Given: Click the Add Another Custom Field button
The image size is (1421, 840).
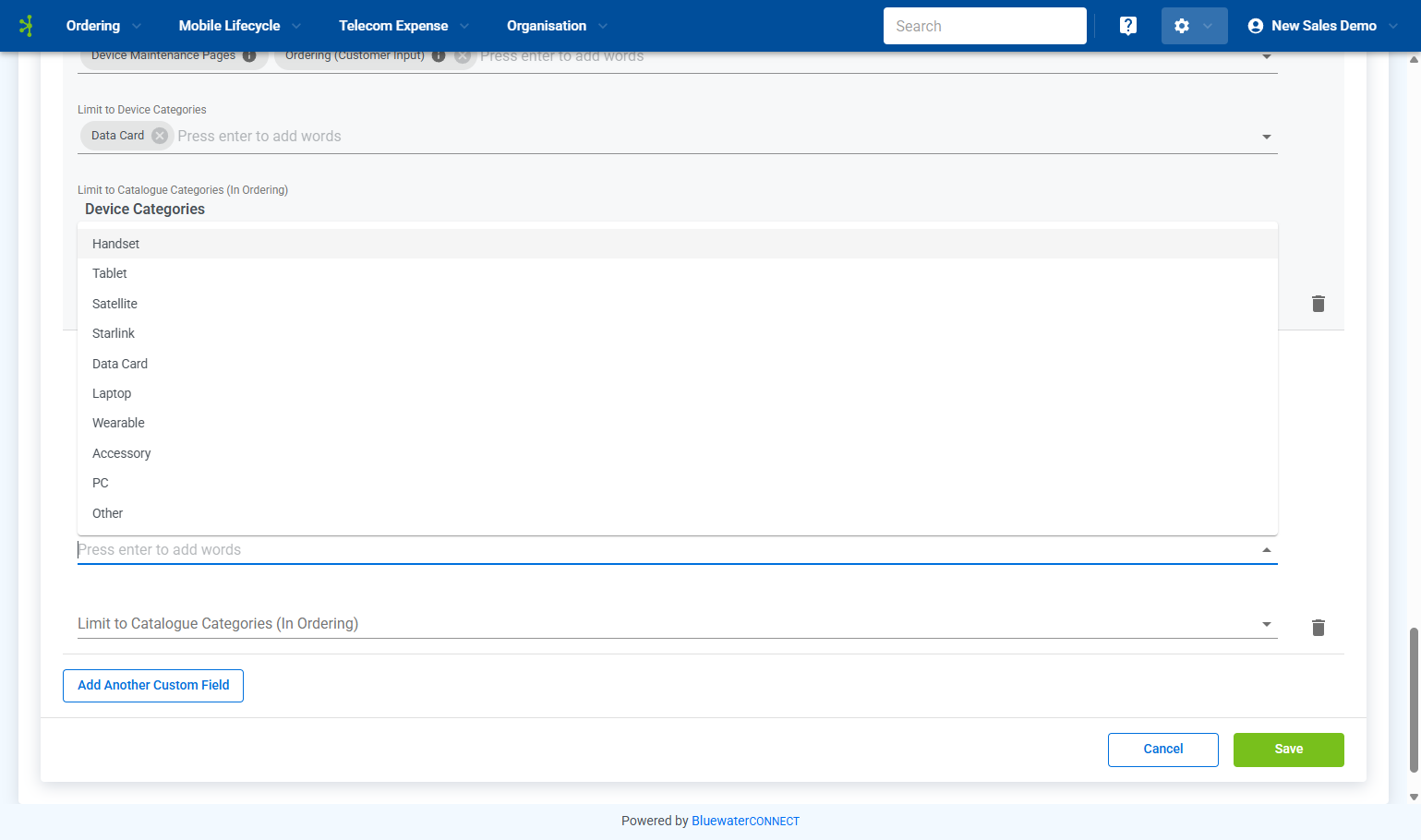Looking at the screenshot, I should coord(152,685).
